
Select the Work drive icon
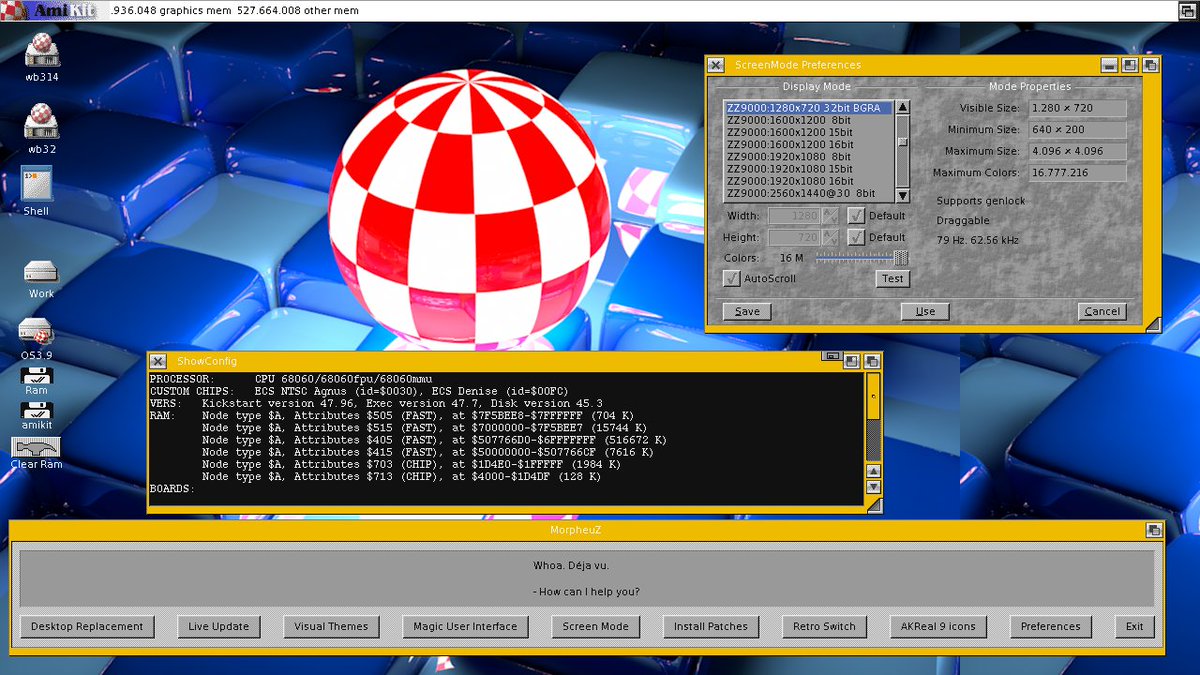pyautogui.click(x=41, y=272)
